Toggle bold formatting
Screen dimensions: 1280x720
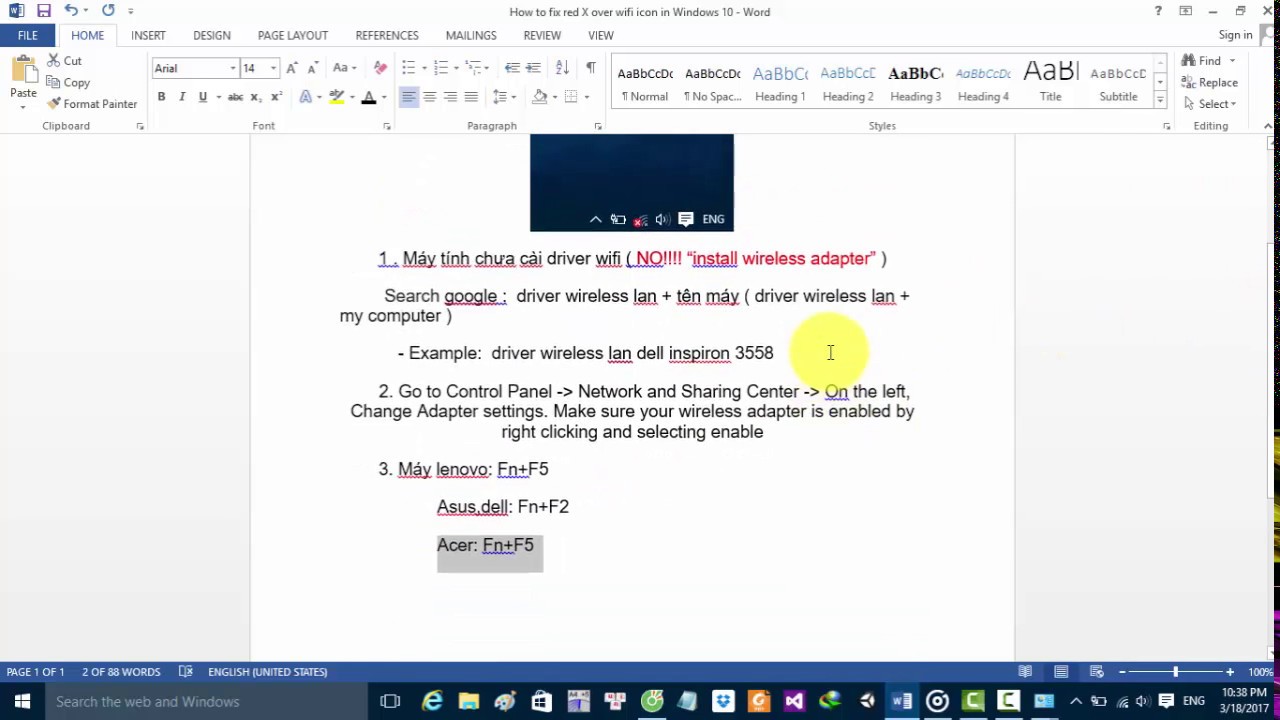pos(161,97)
